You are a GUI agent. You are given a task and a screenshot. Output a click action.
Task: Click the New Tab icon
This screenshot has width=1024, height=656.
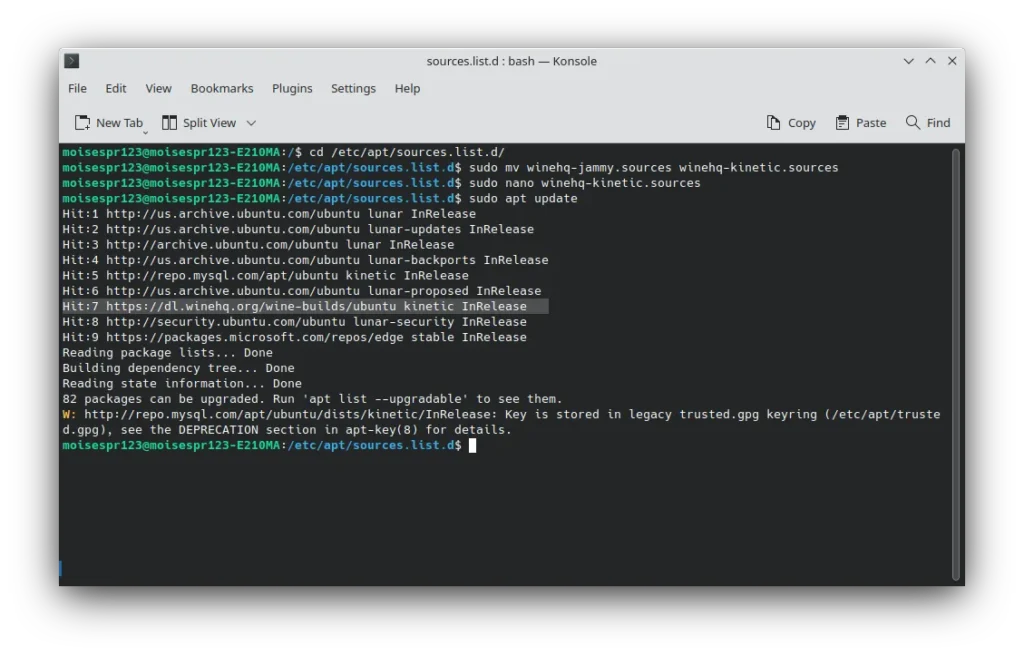pos(82,123)
